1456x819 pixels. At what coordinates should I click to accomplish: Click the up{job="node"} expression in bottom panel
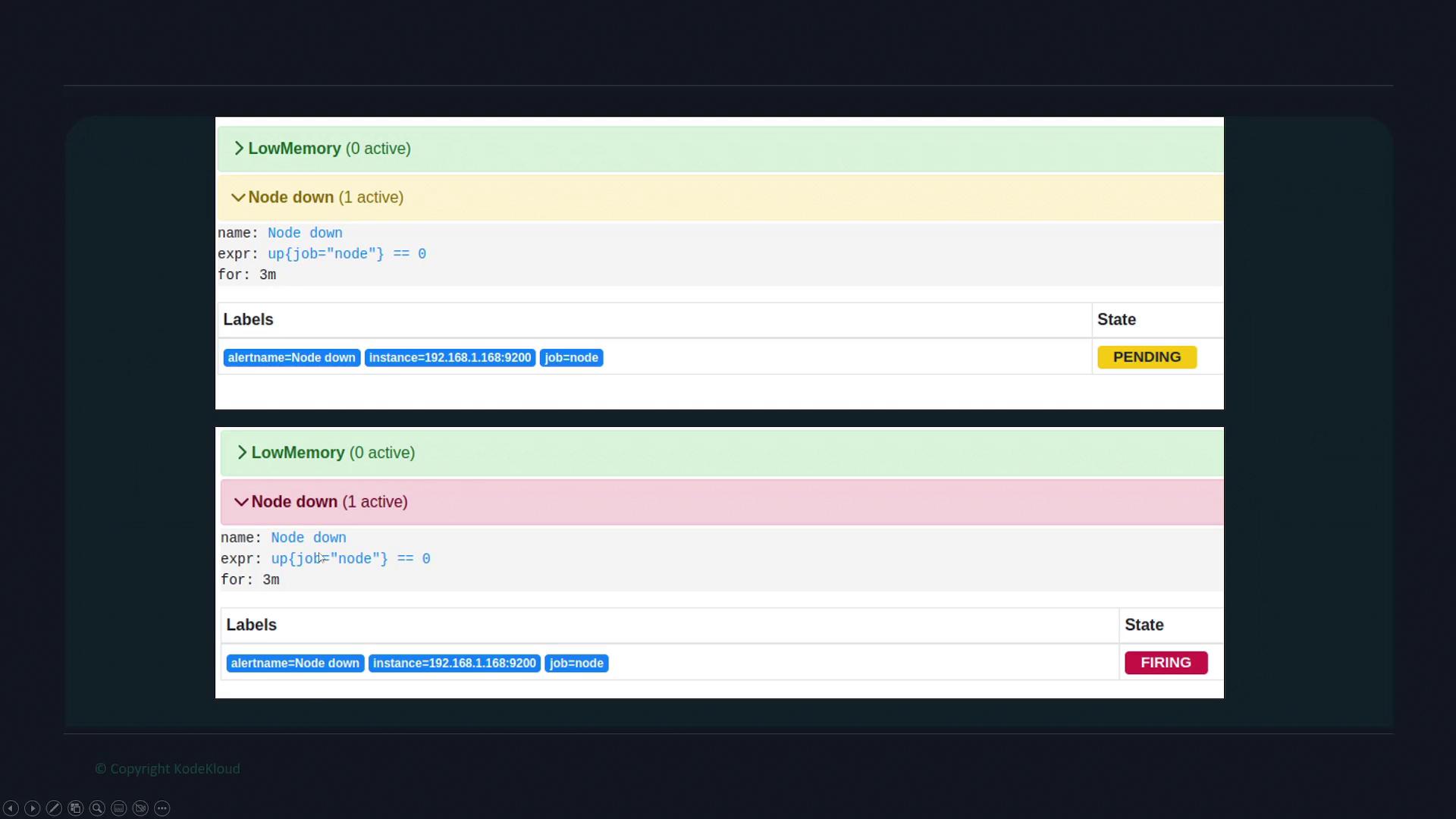click(x=350, y=559)
